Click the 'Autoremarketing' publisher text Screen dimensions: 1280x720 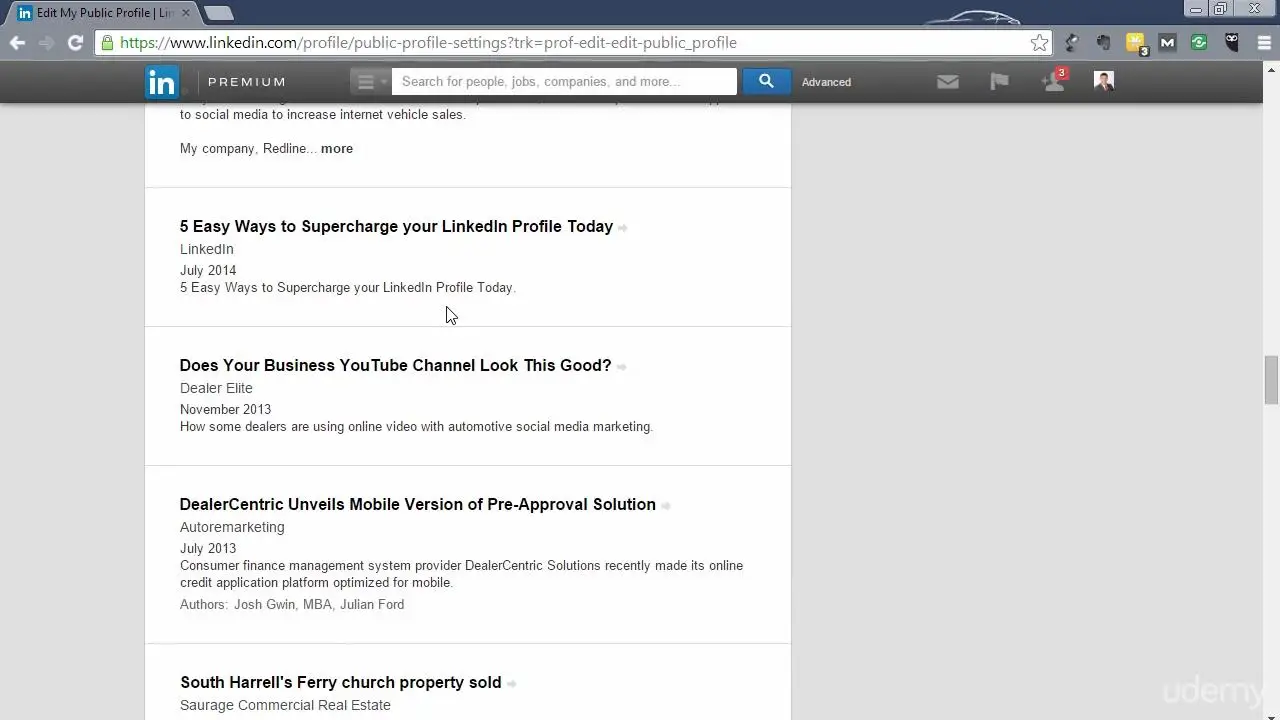tap(232, 527)
